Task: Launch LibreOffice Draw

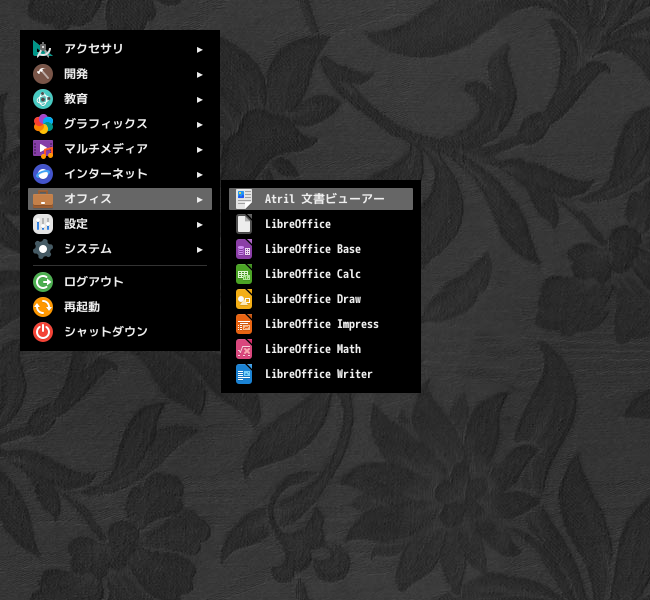Action: coord(321,299)
